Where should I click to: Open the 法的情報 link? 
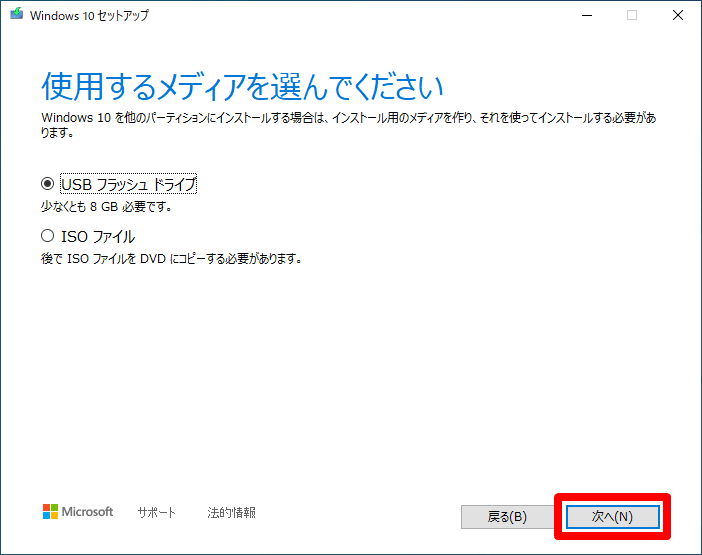tap(231, 512)
